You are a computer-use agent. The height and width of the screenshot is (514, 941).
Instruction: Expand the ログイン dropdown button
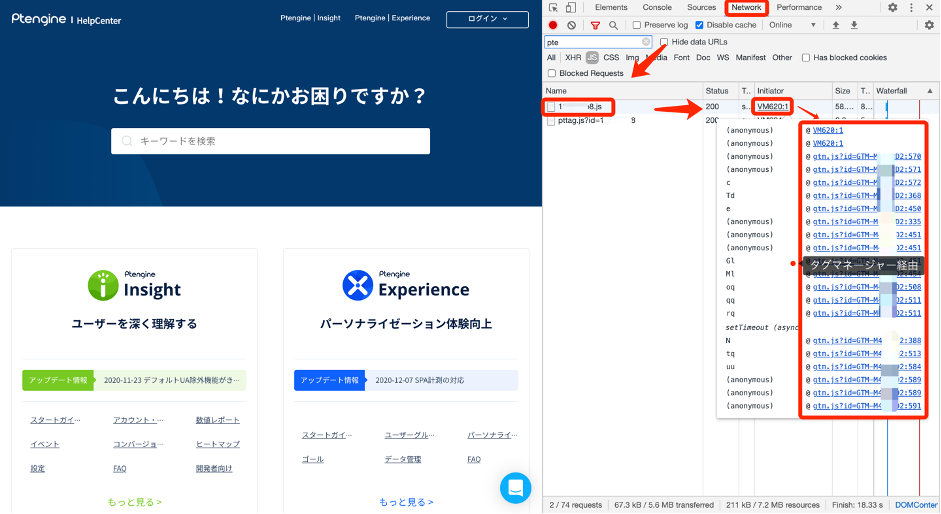pos(487,19)
